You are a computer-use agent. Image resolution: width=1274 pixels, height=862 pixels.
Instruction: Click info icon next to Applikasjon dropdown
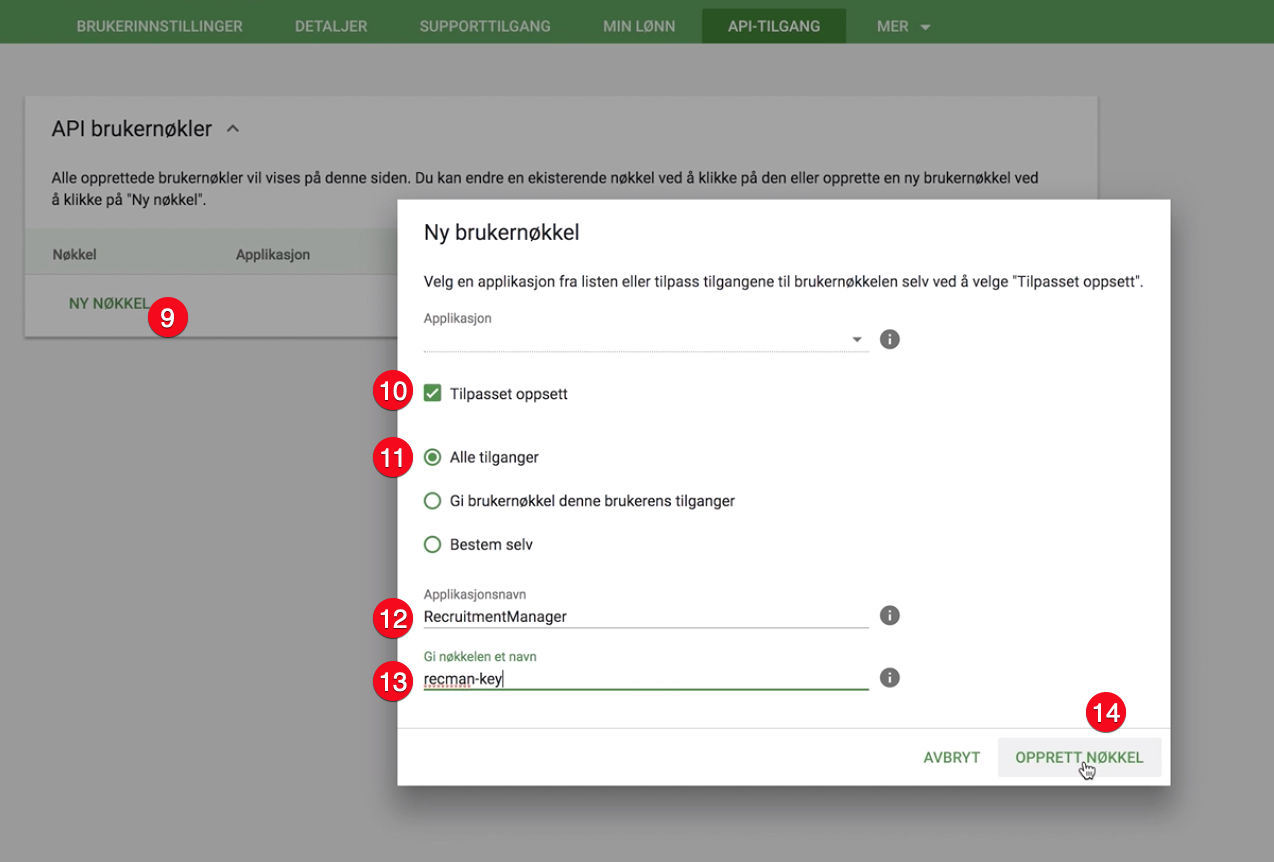889,339
